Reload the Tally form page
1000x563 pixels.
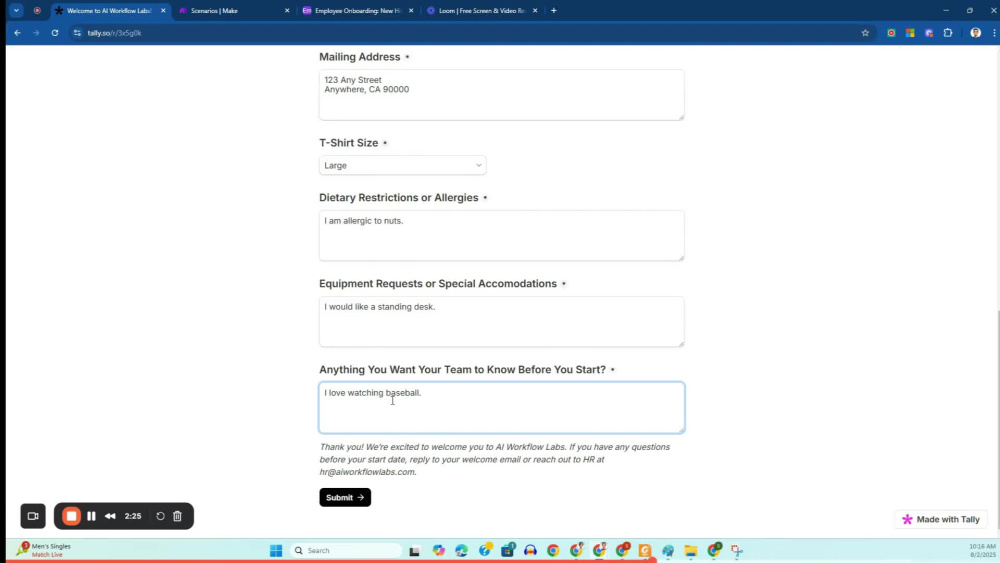point(55,33)
